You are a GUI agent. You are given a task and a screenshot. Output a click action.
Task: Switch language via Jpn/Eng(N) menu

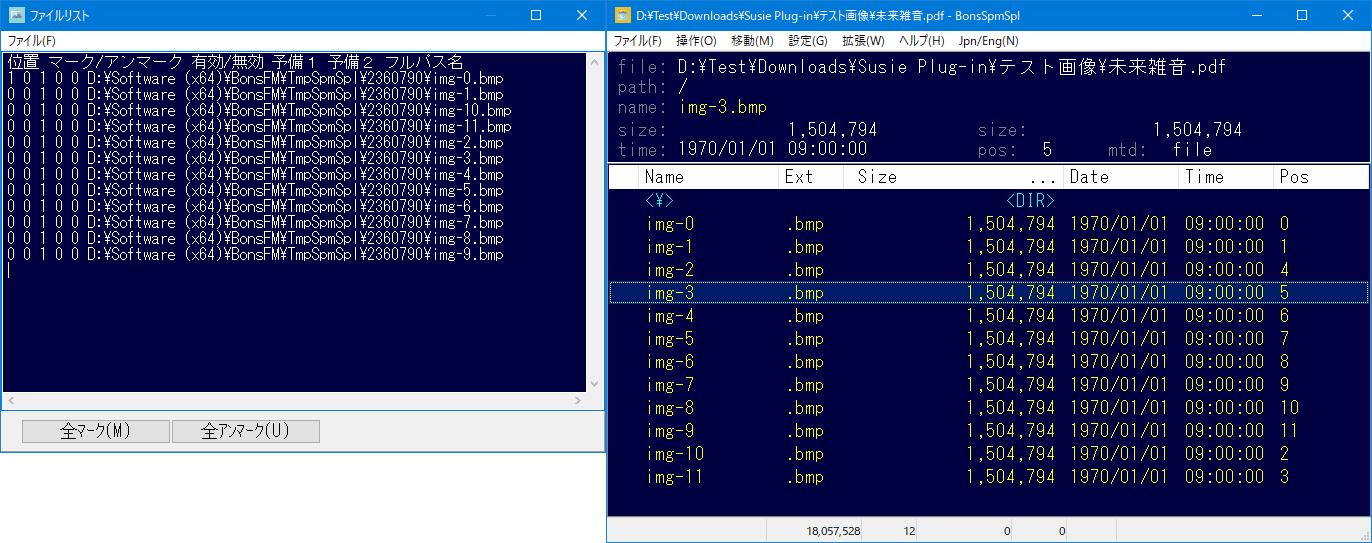pos(988,41)
